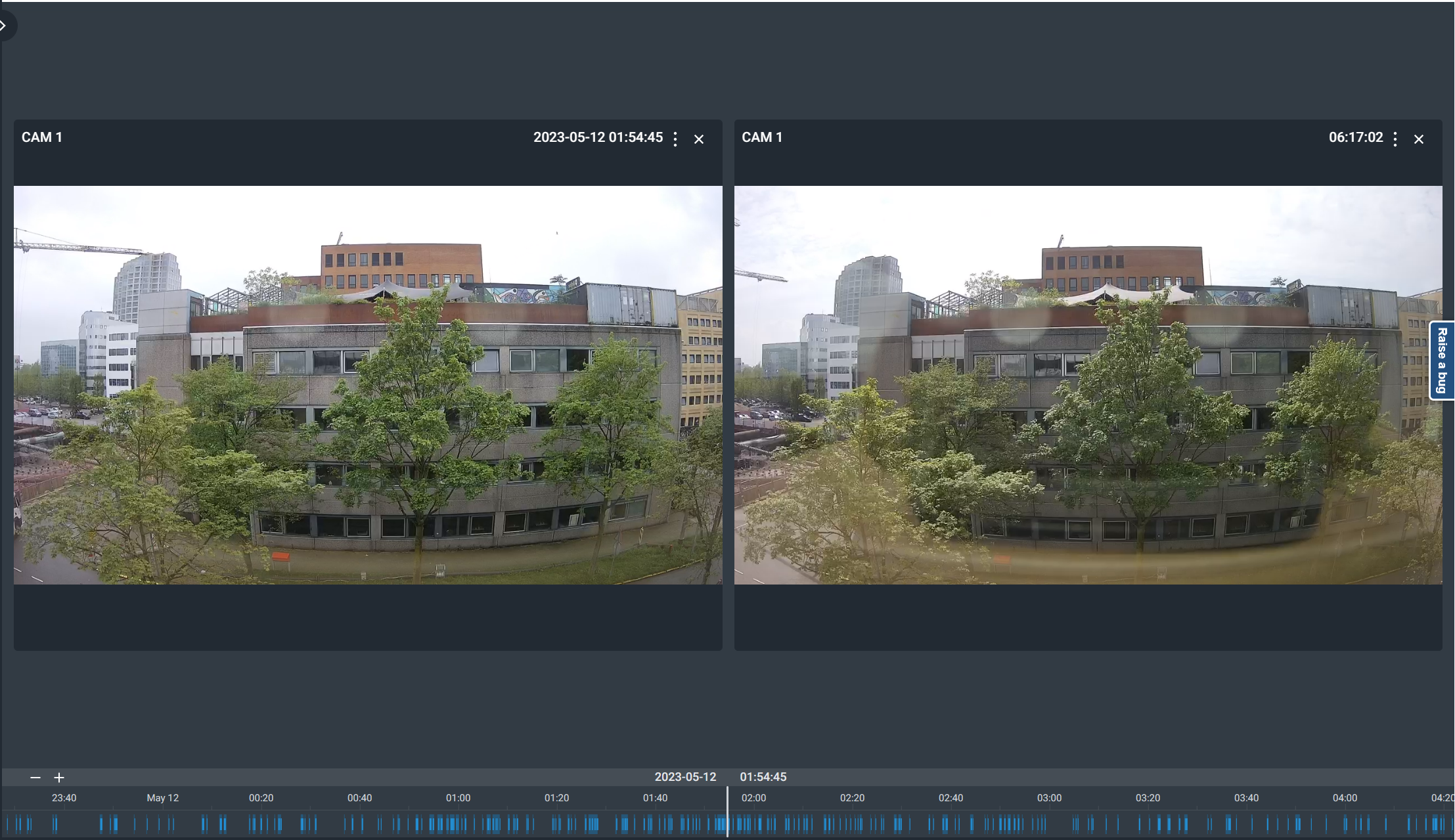Click the 2023-05-12 date label above timeline
Viewport: 1455px width, 840px height.
click(685, 777)
